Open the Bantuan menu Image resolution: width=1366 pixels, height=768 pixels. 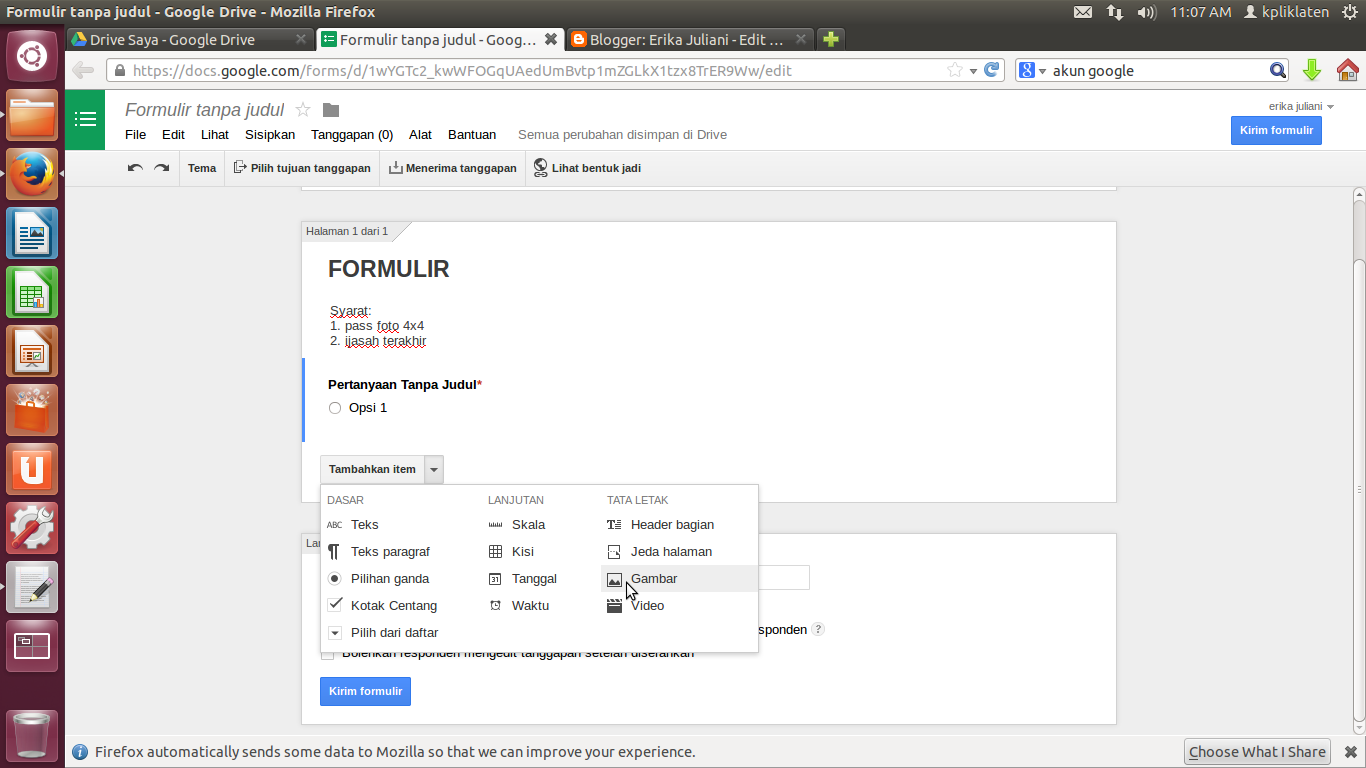click(x=472, y=134)
